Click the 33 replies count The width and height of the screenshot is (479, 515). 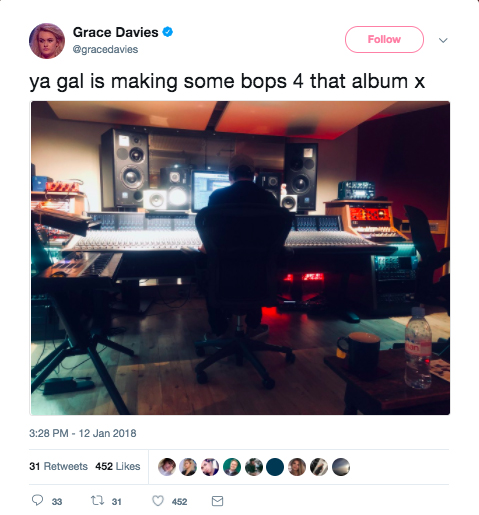57,502
